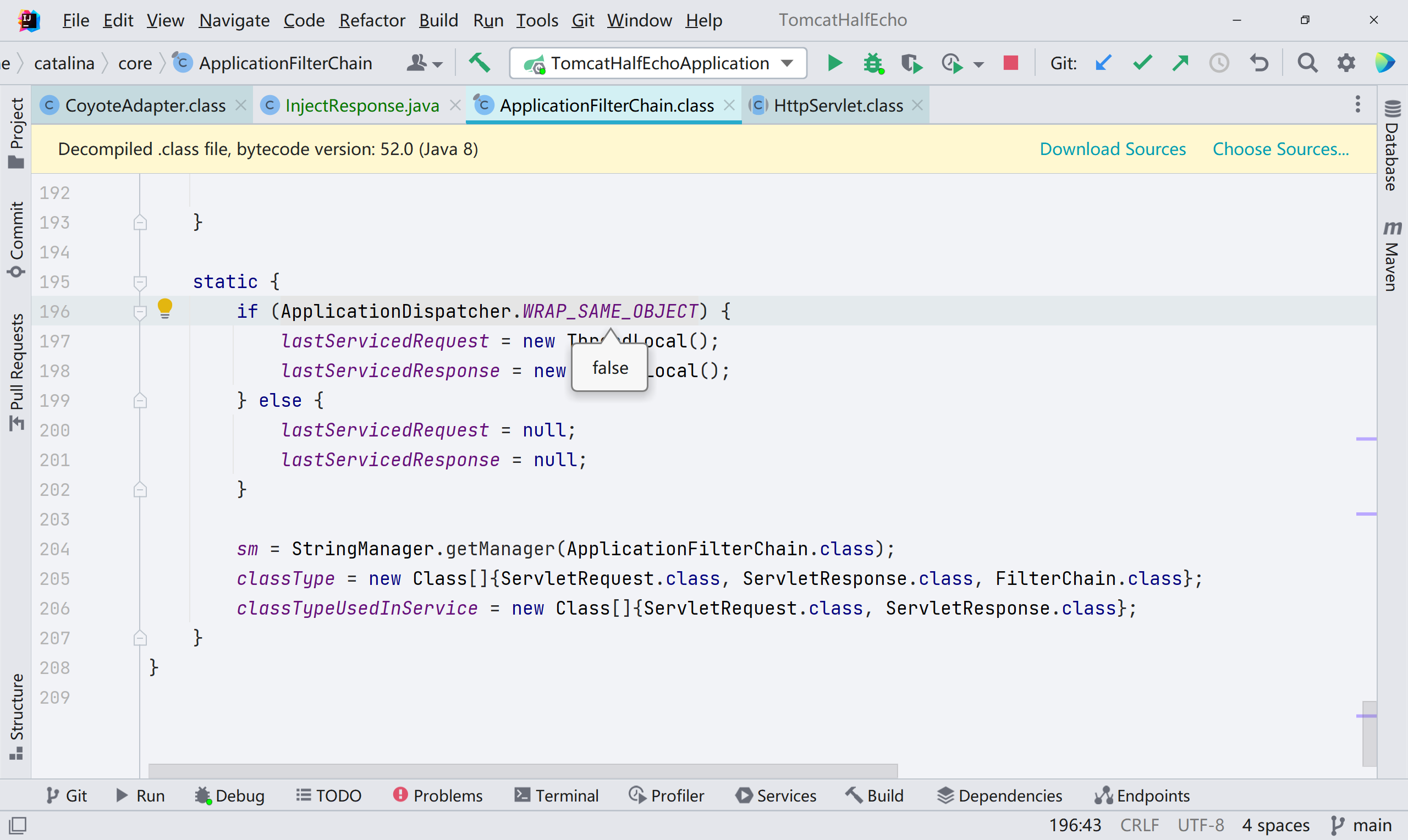
Task: Open Search Everywhere magnifier
Action: click(1307, 63)
